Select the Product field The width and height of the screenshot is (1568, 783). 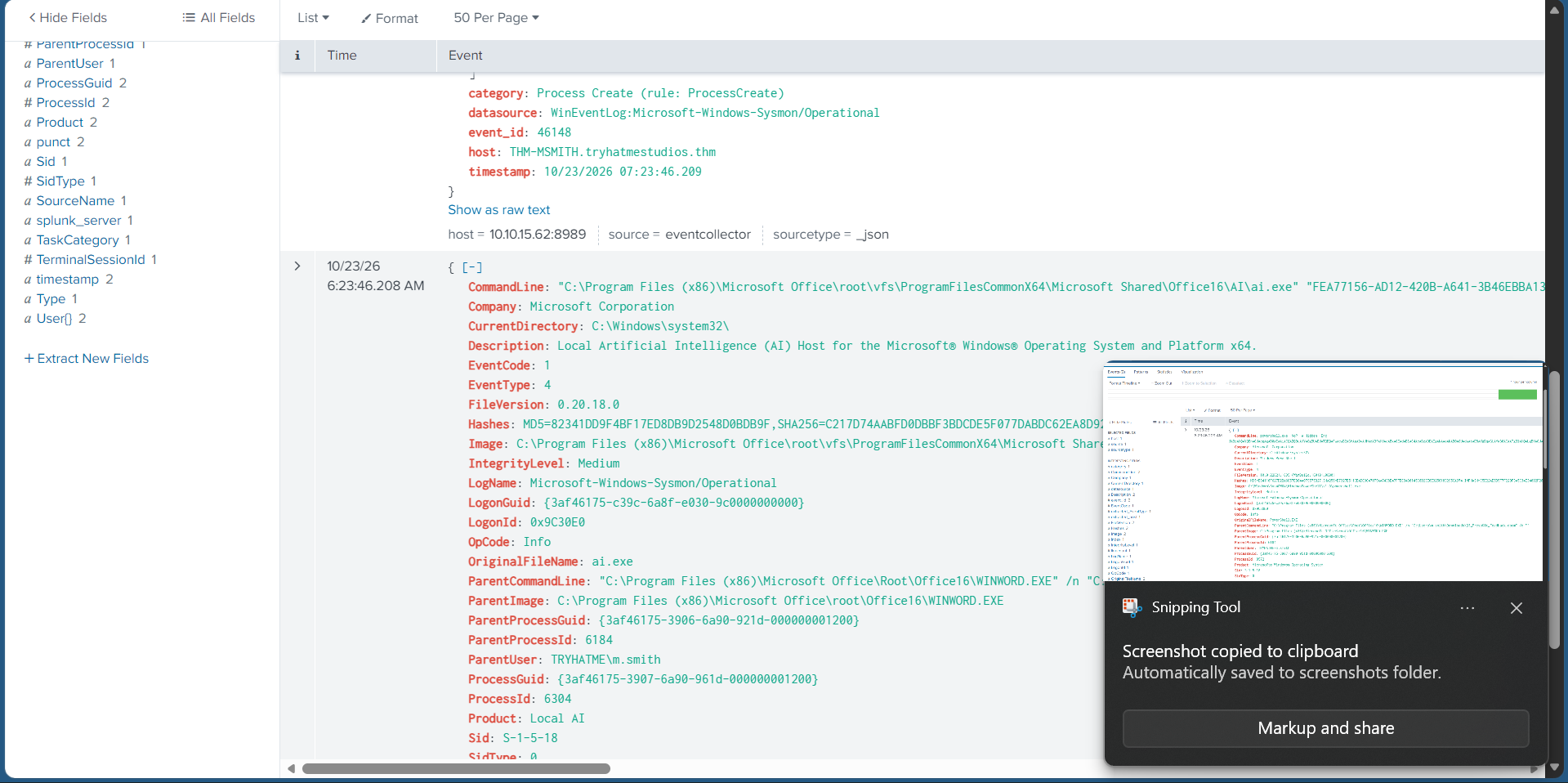(x=60, y=123)
